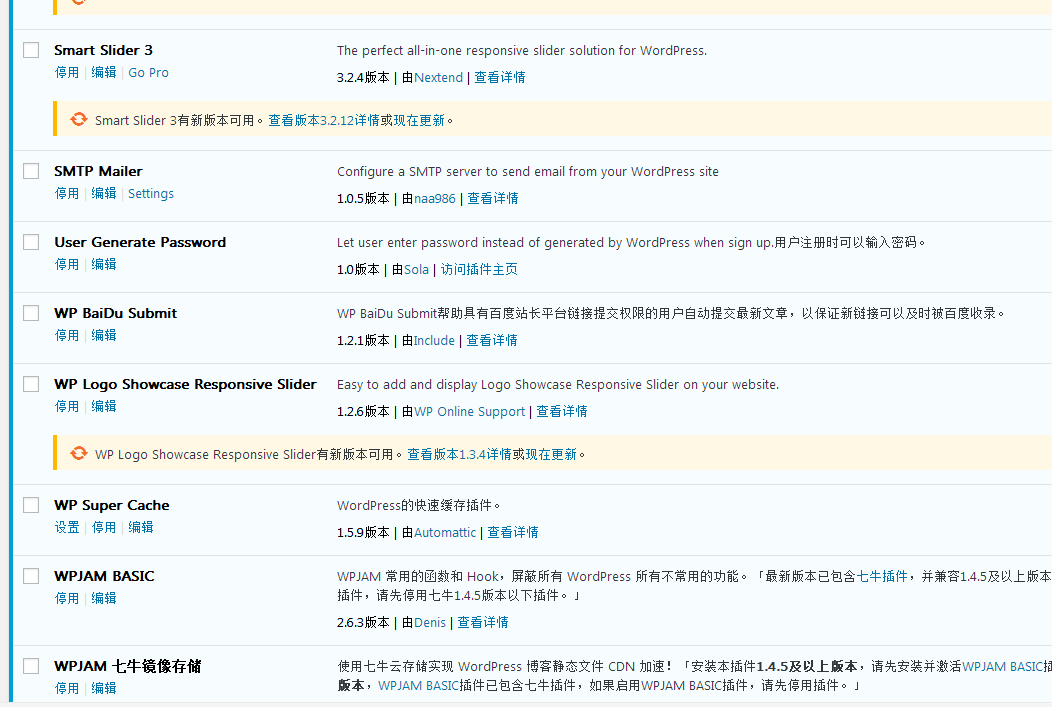Click the User Generate Password plugin name
The height and width of the screenshot is (707, 1052).
click(x=140, y=242)
